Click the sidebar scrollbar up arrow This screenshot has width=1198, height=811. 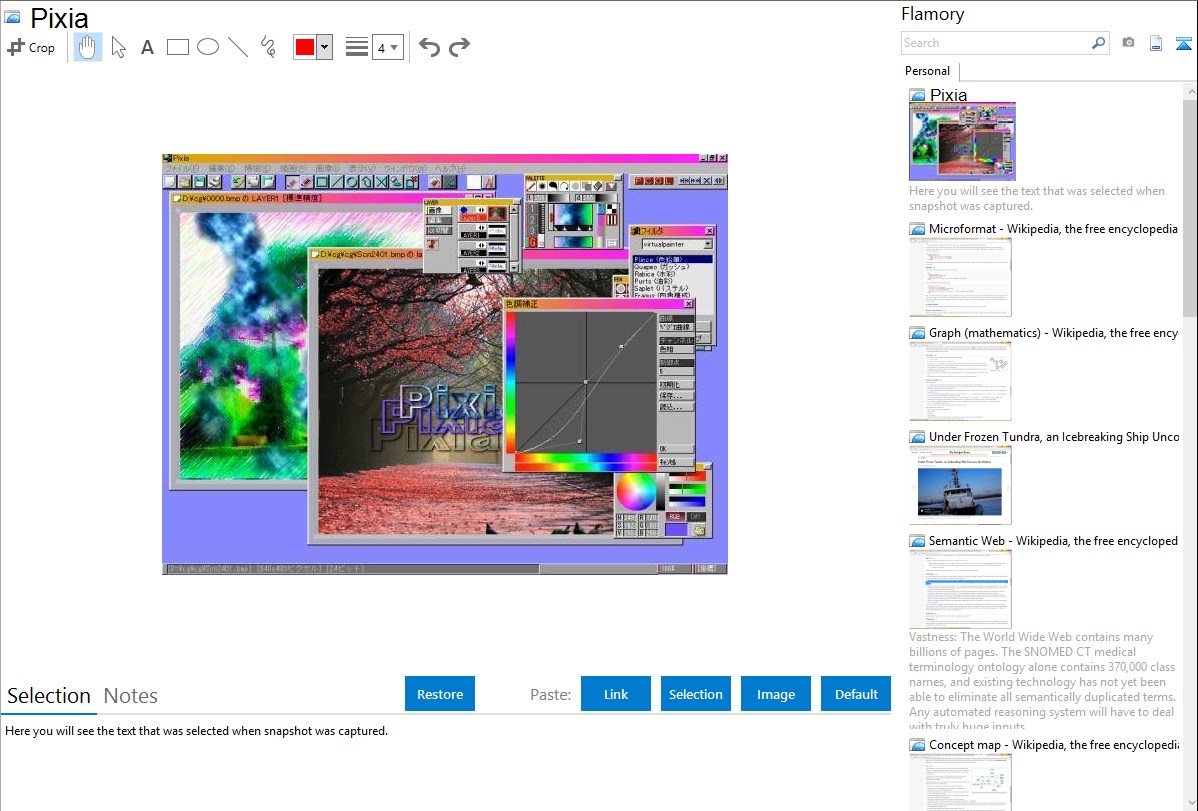coord(1190,91)
